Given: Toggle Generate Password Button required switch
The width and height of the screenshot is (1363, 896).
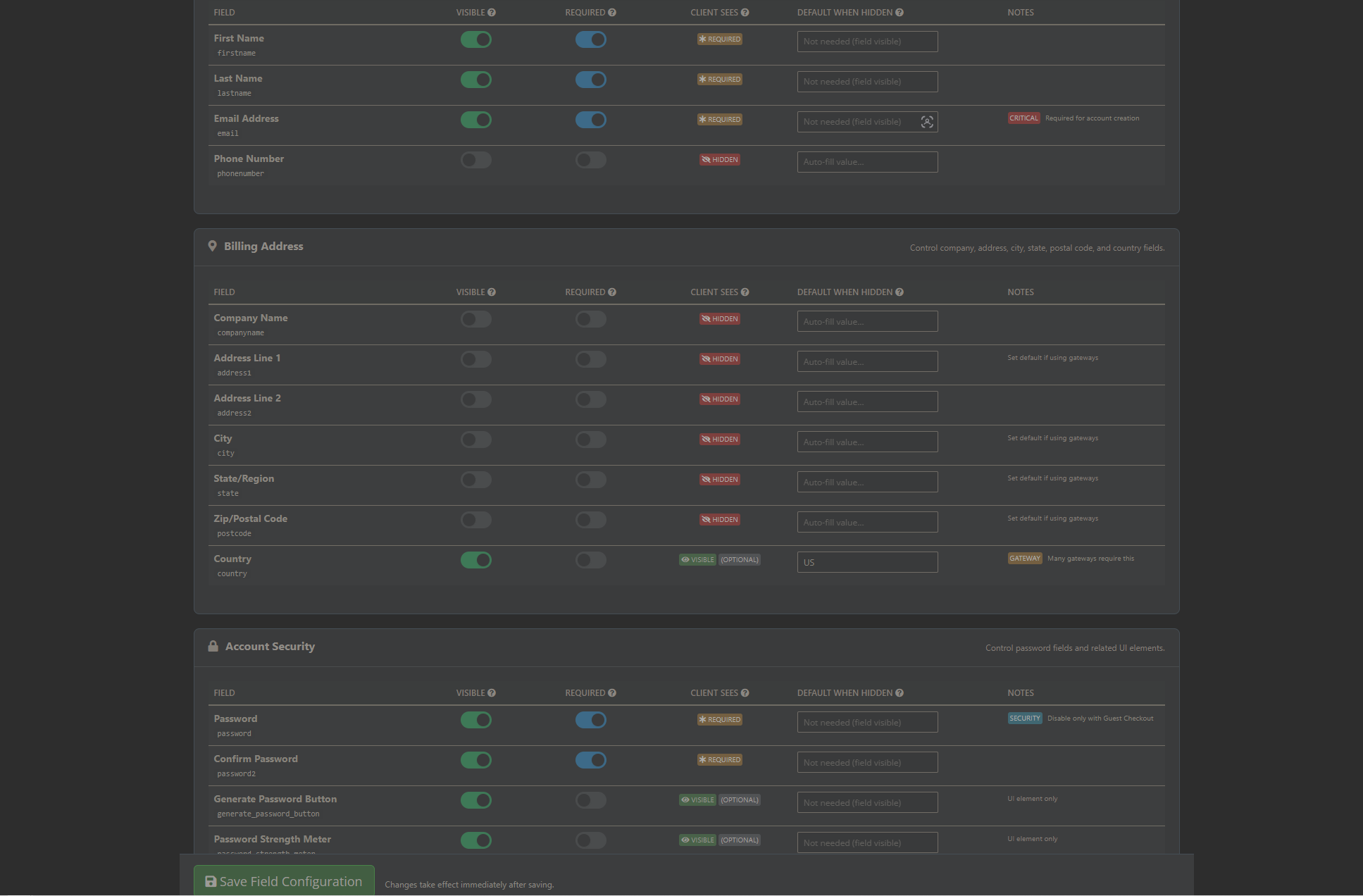Looking at the screenshot, I should click(590, 800).
